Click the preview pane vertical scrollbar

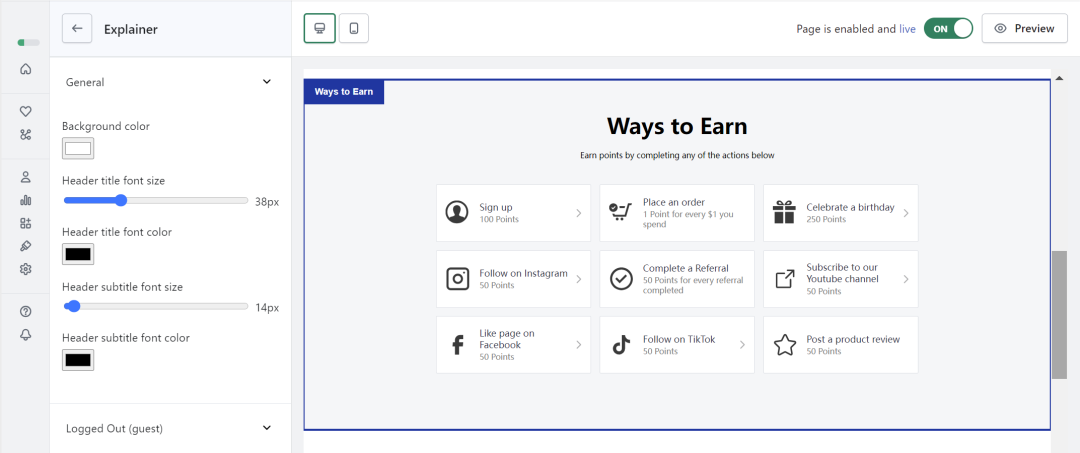[x=1059, y=314]
